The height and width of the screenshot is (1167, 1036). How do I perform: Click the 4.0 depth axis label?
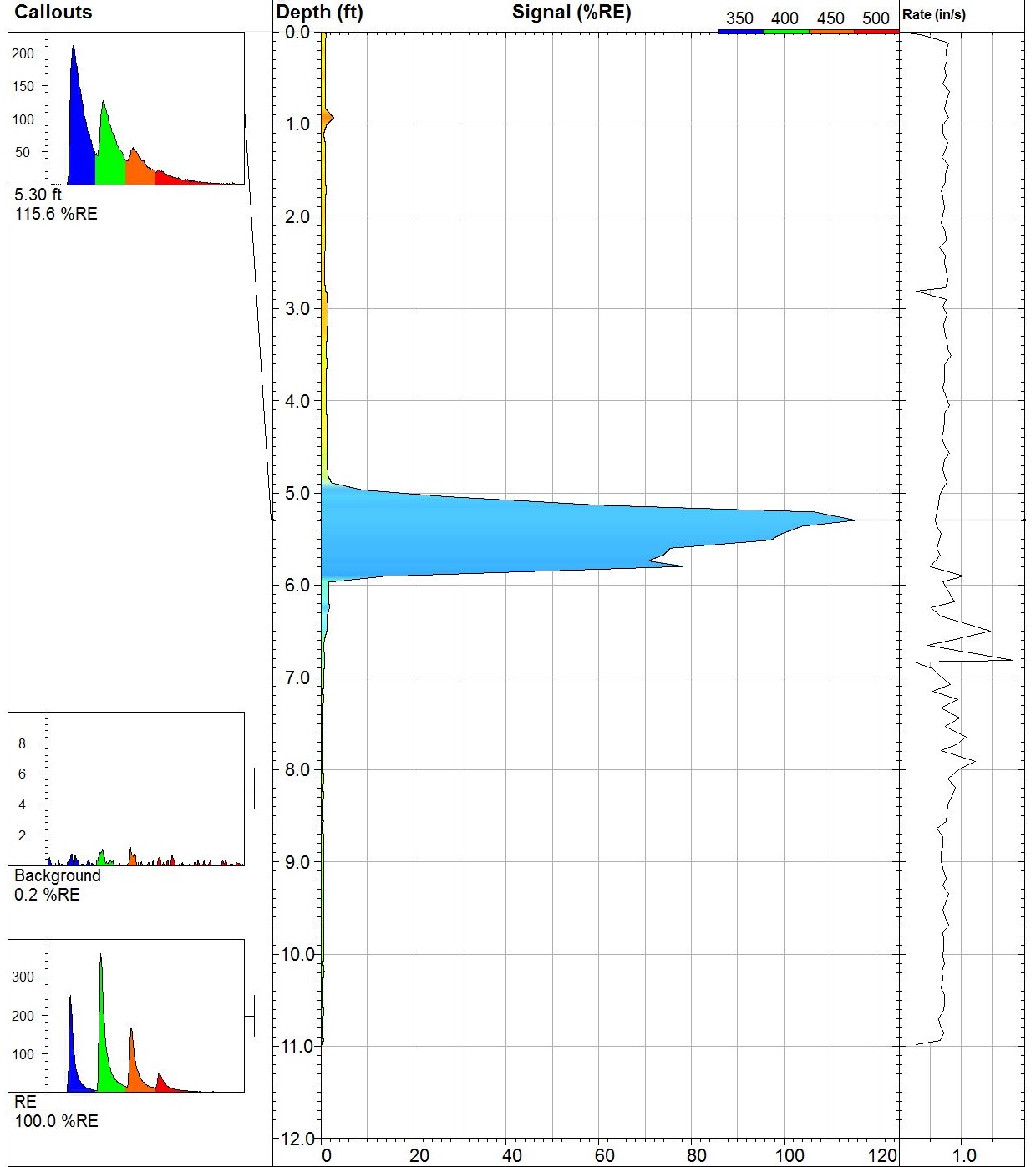coord(297,402)
